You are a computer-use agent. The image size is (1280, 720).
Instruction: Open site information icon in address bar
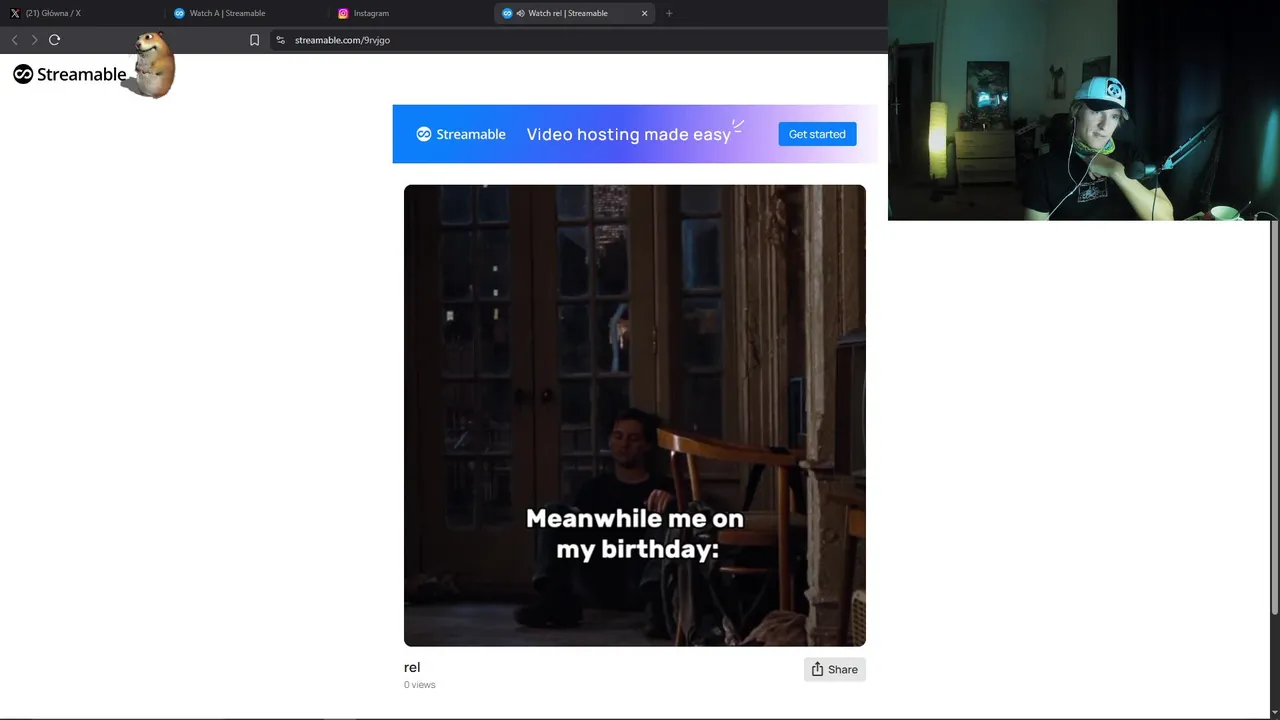[x=281, y=40]
